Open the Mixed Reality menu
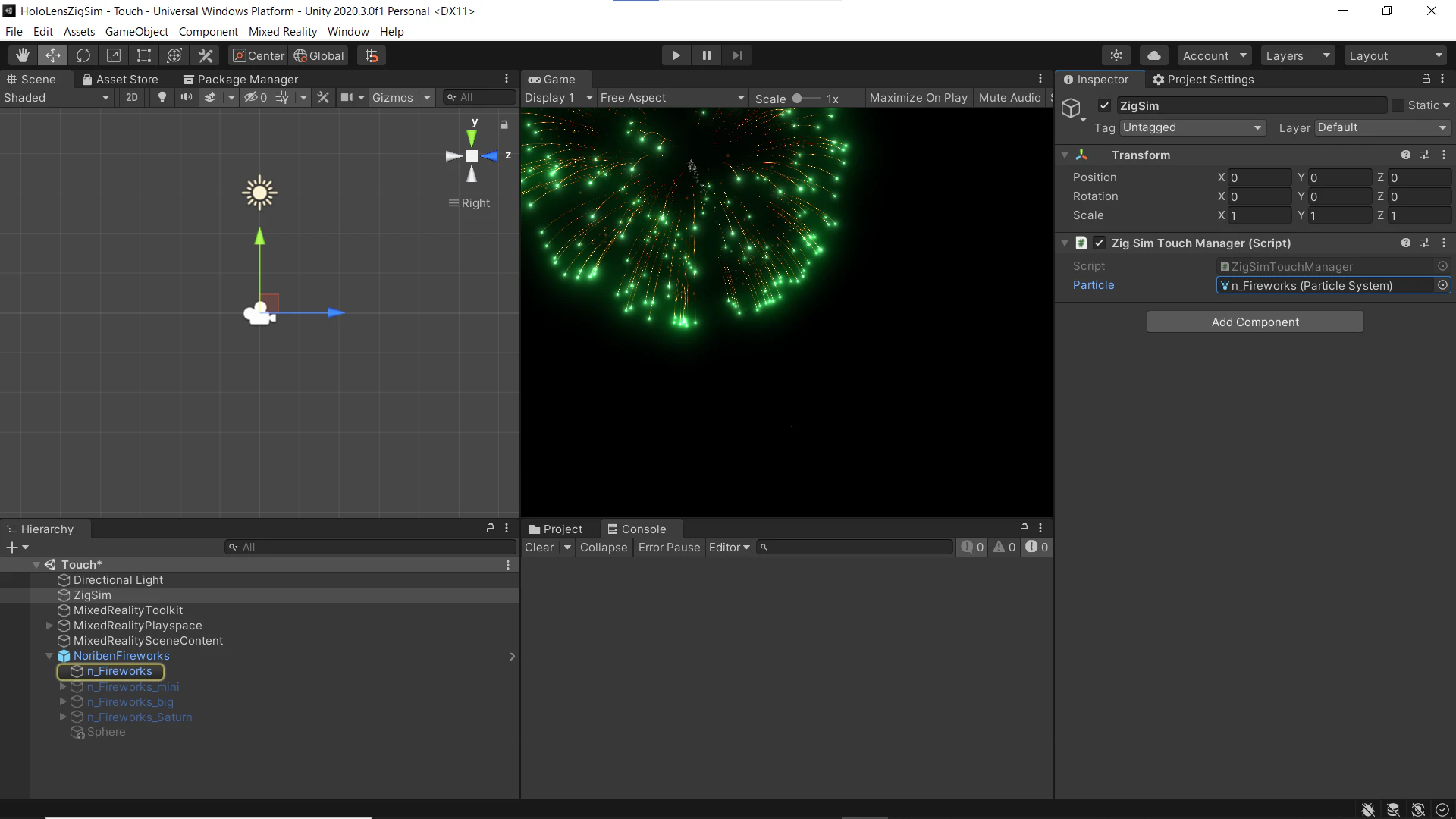 [283, 32]
